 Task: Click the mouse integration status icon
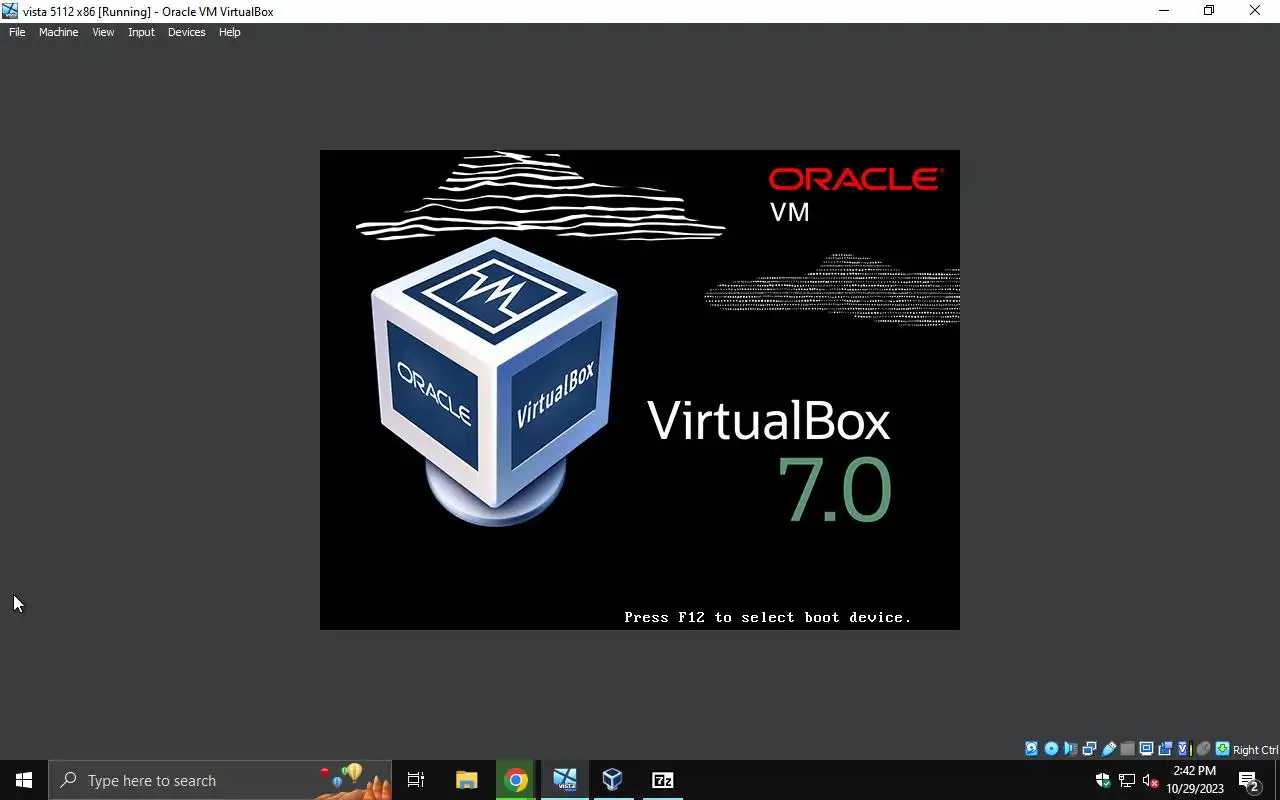(x=1203, y=749)
